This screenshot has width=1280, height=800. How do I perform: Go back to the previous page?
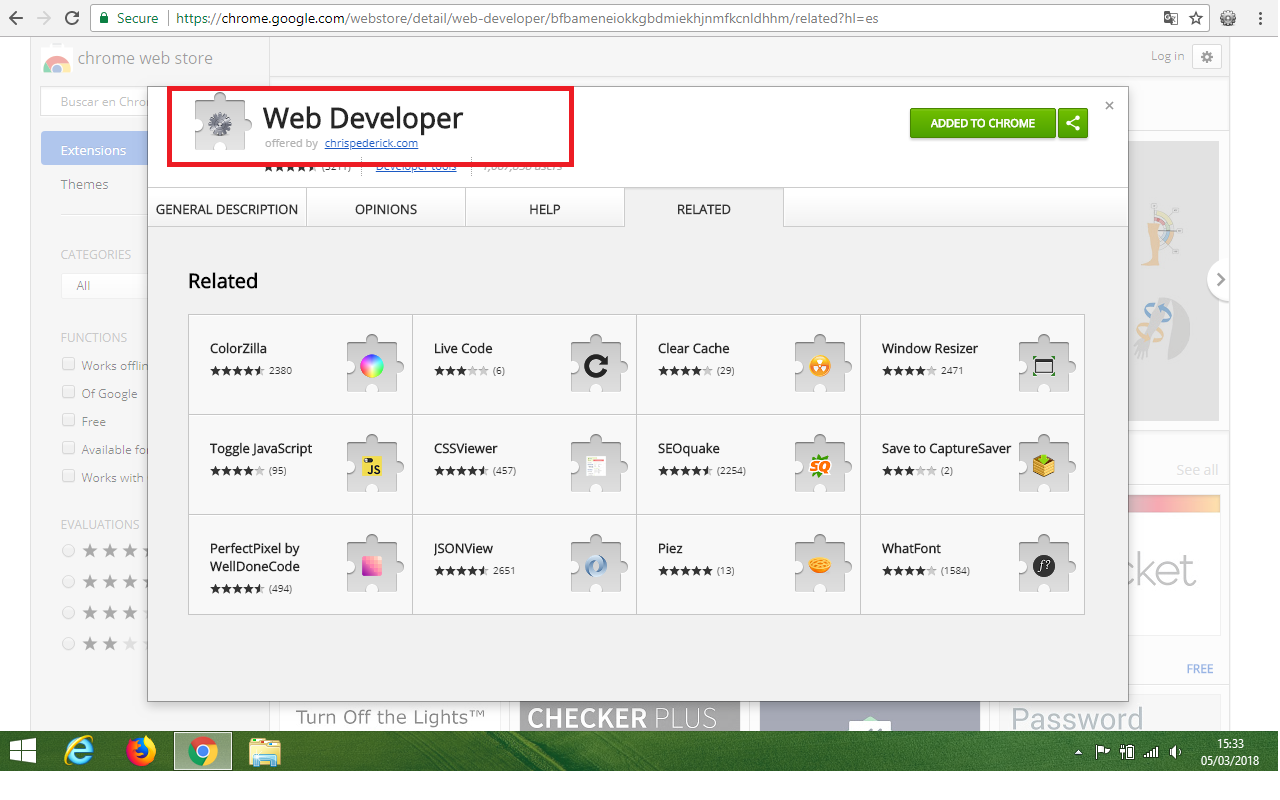(16, 18)
